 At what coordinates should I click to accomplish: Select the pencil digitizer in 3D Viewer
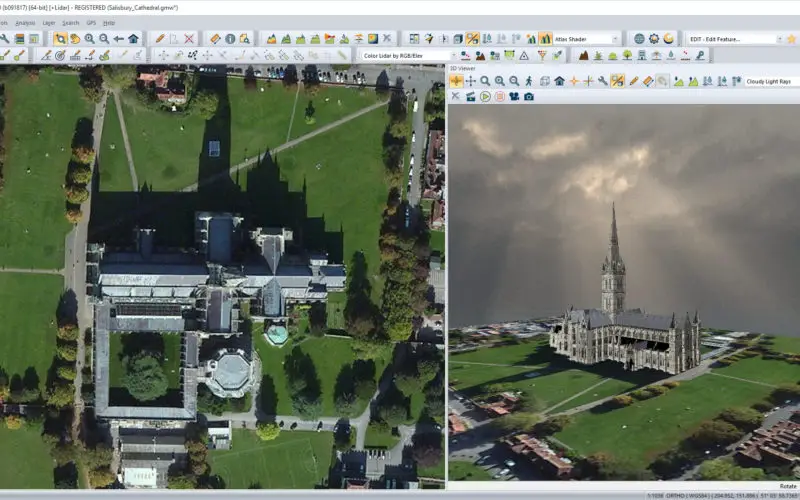point(634,81)
